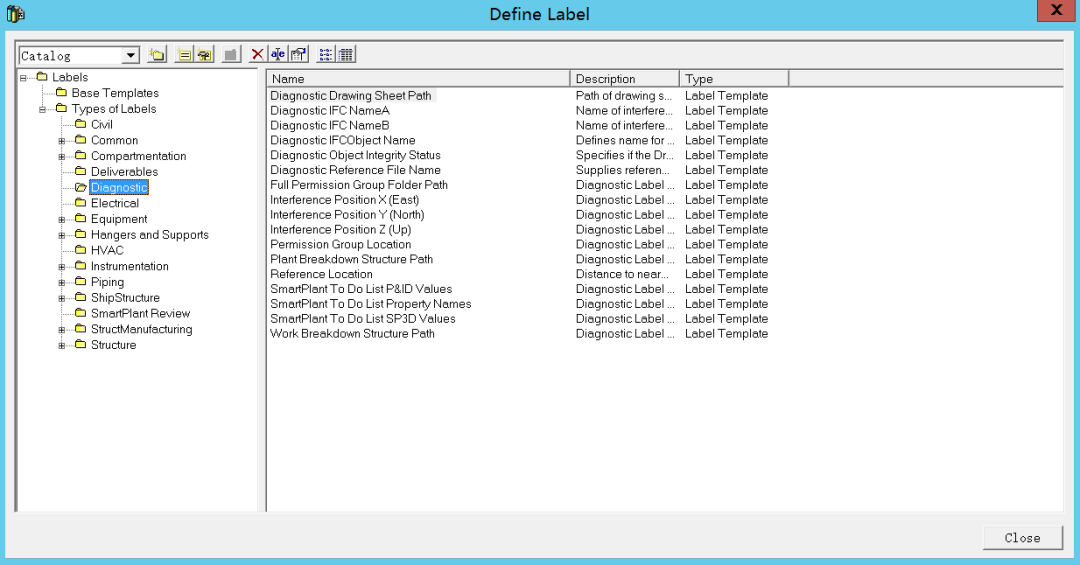Click the red X Delete icon
The height and width of the screenshot is (565, 1080).
[258, 54]
